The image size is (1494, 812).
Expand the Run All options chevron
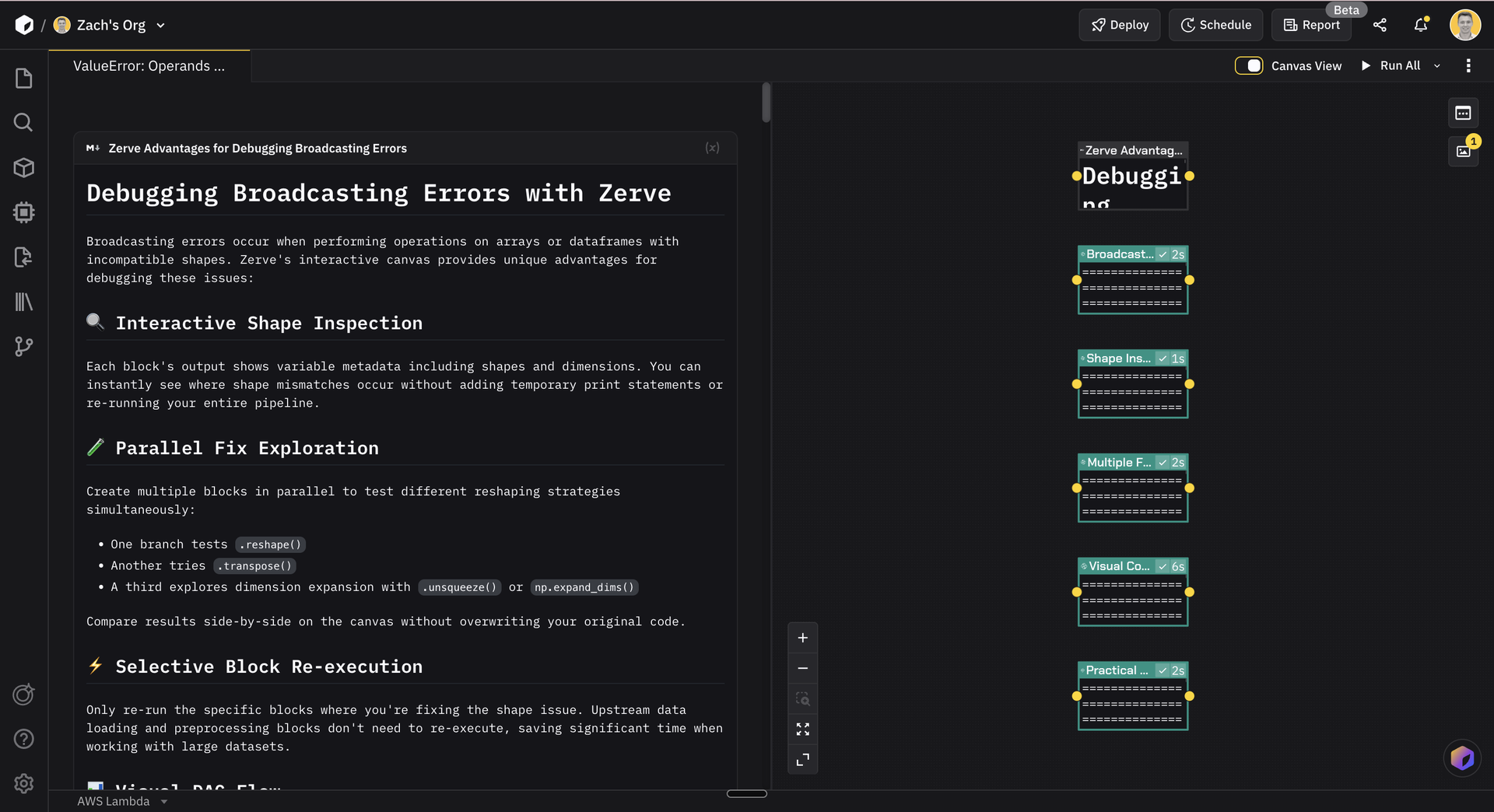coord(1437,65)
